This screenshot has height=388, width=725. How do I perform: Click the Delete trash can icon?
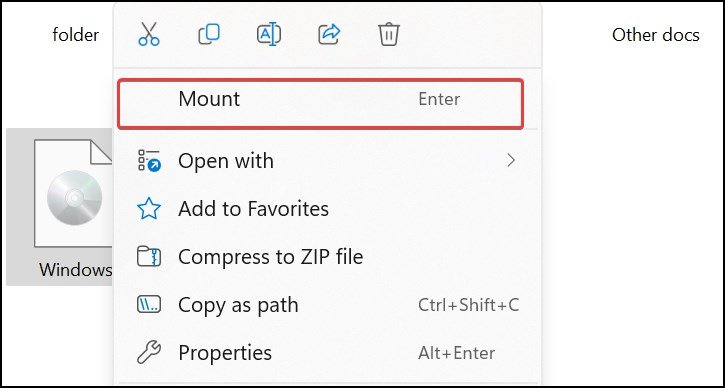click(x=389, y=35)
